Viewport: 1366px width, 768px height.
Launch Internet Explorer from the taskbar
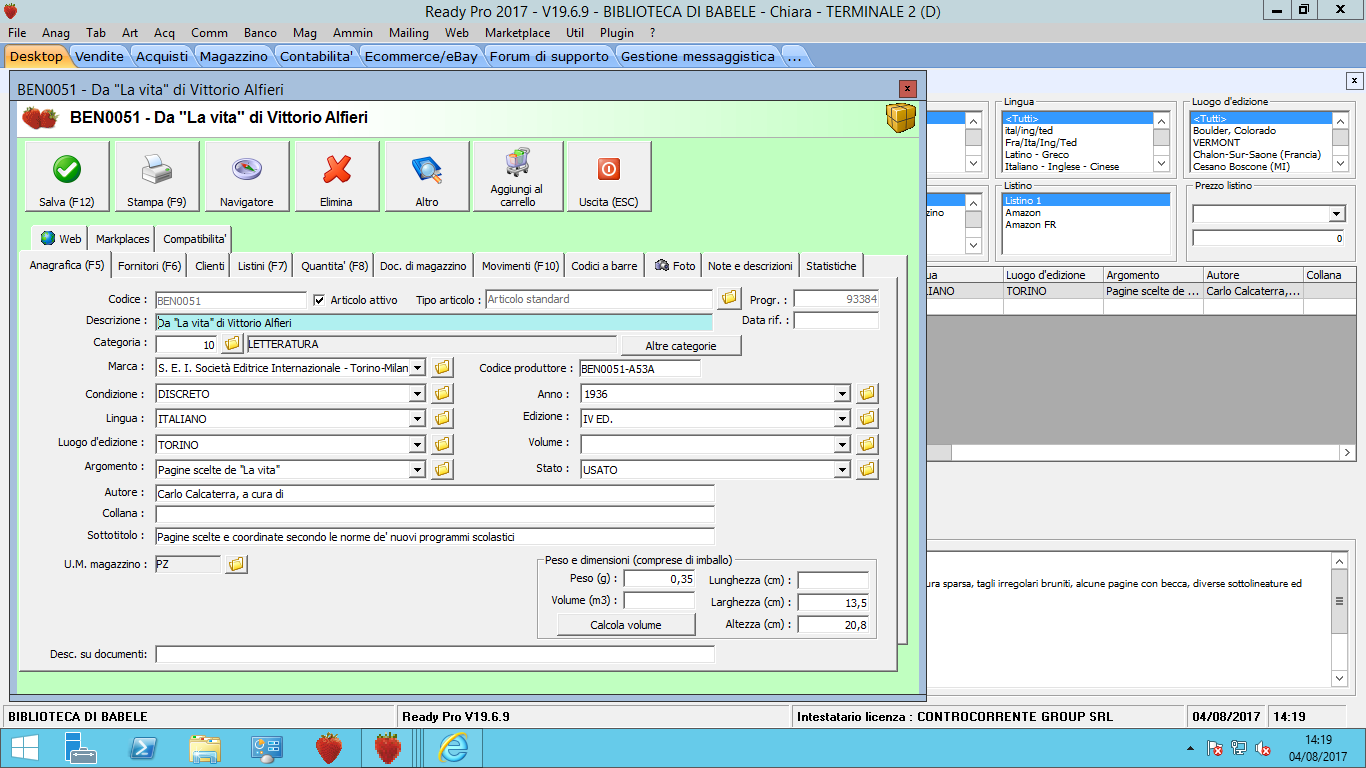click(x=453, y=748)
